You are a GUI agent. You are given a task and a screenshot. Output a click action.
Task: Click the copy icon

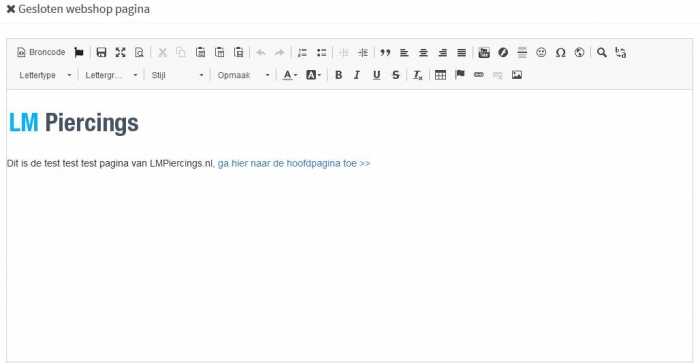pyautogui.click(x=181, y=53)
